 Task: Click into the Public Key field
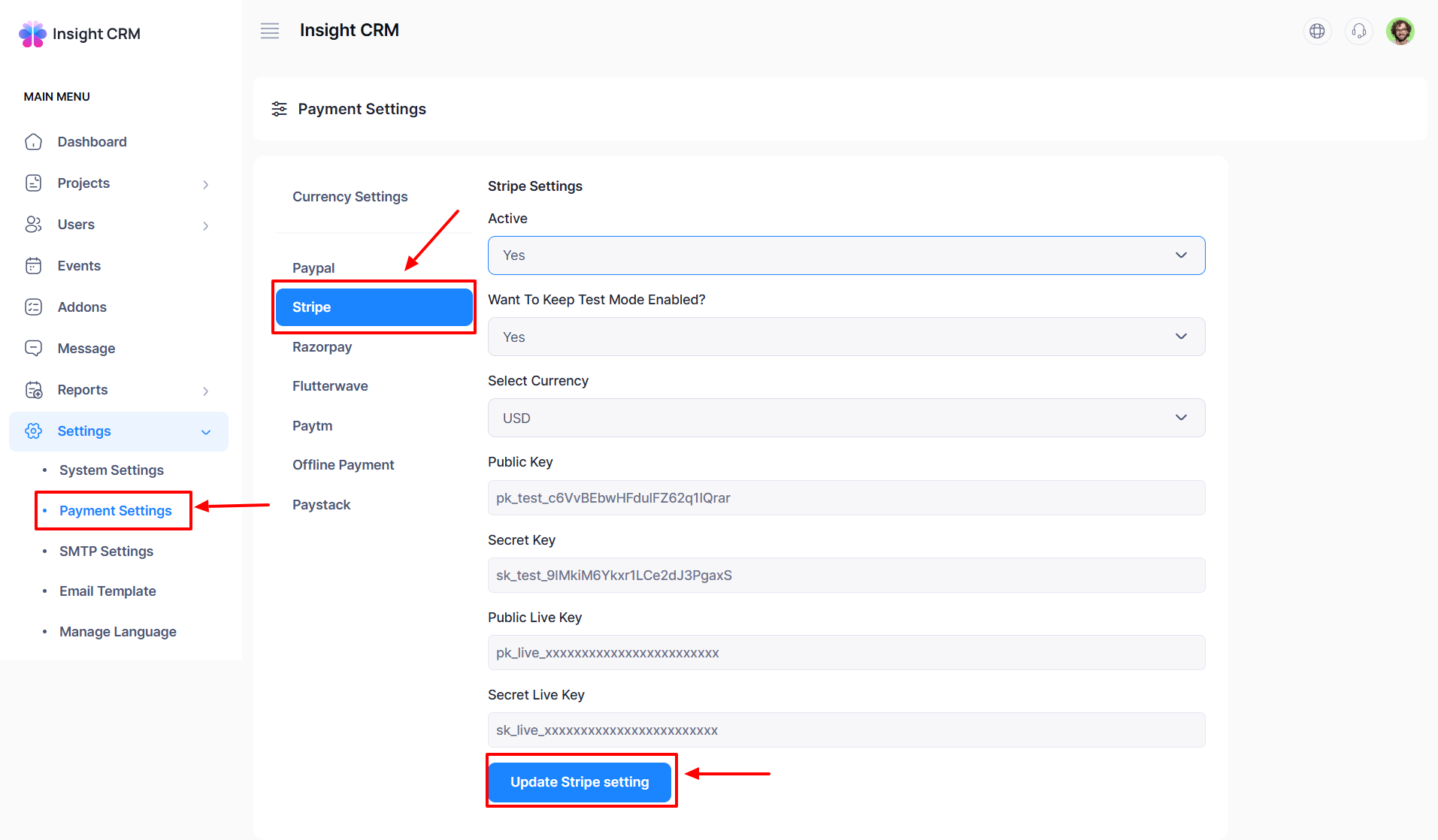point(846,498)
